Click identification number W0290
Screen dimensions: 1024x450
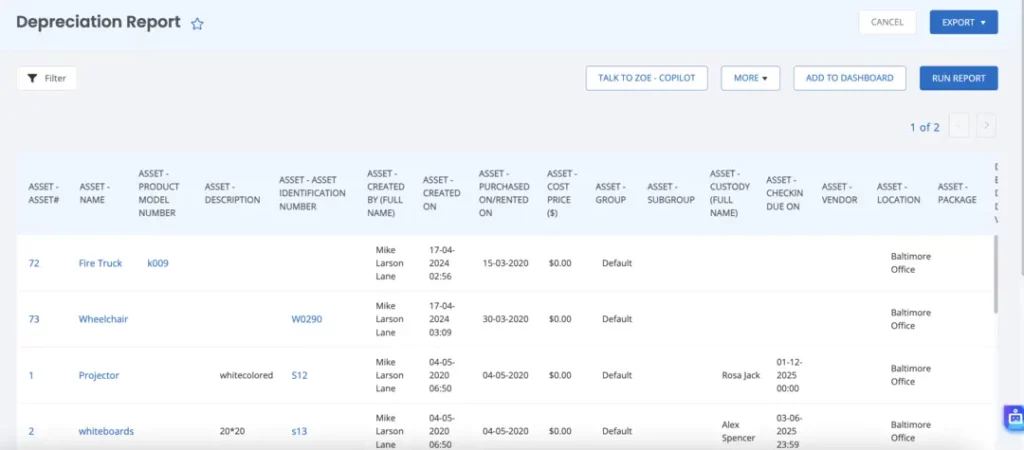pos(306,319)
